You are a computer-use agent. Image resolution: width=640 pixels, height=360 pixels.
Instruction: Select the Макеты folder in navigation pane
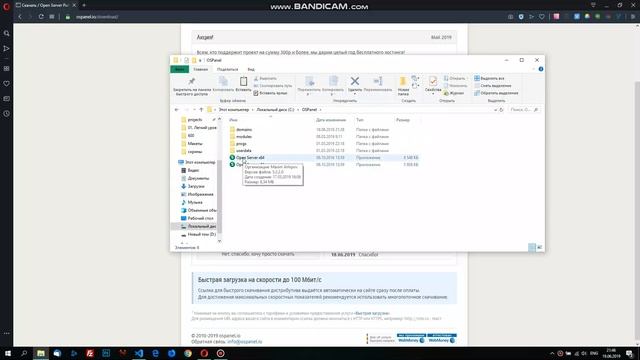pyautogui.click(x=195, y=144)
